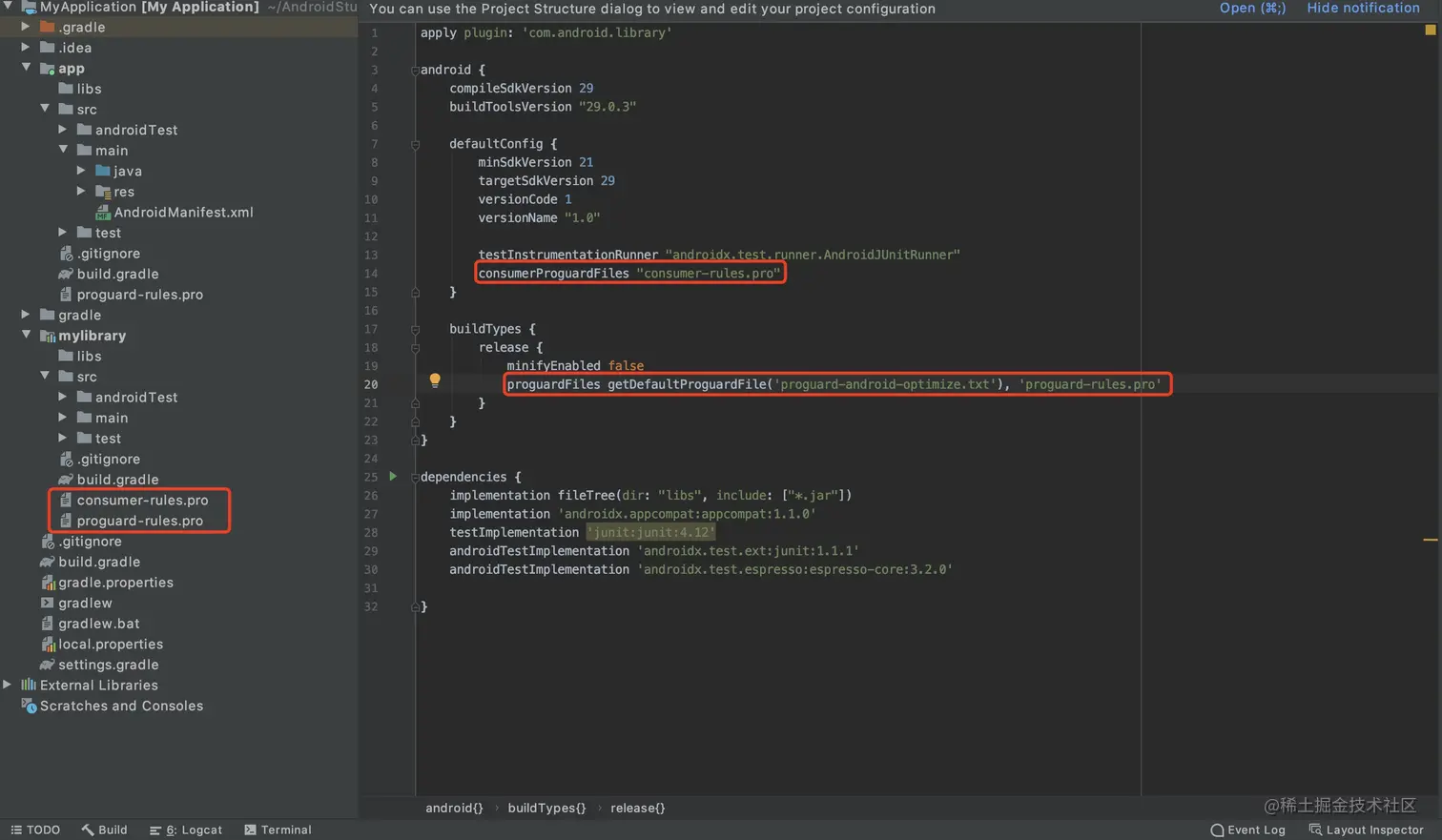Select the MyApplication project root
The width and height of the screenshot is (1442, 840).
pos(150,8)
